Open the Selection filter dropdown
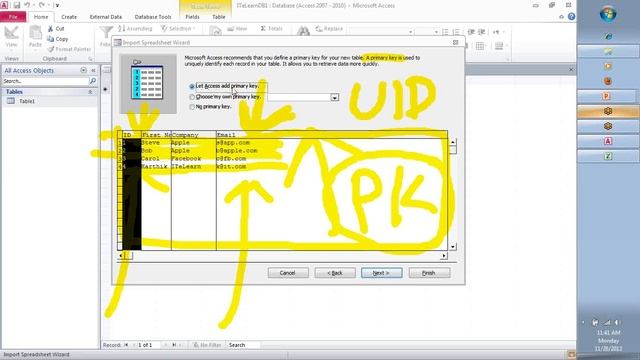640x360 pixels. pos(178,29)
